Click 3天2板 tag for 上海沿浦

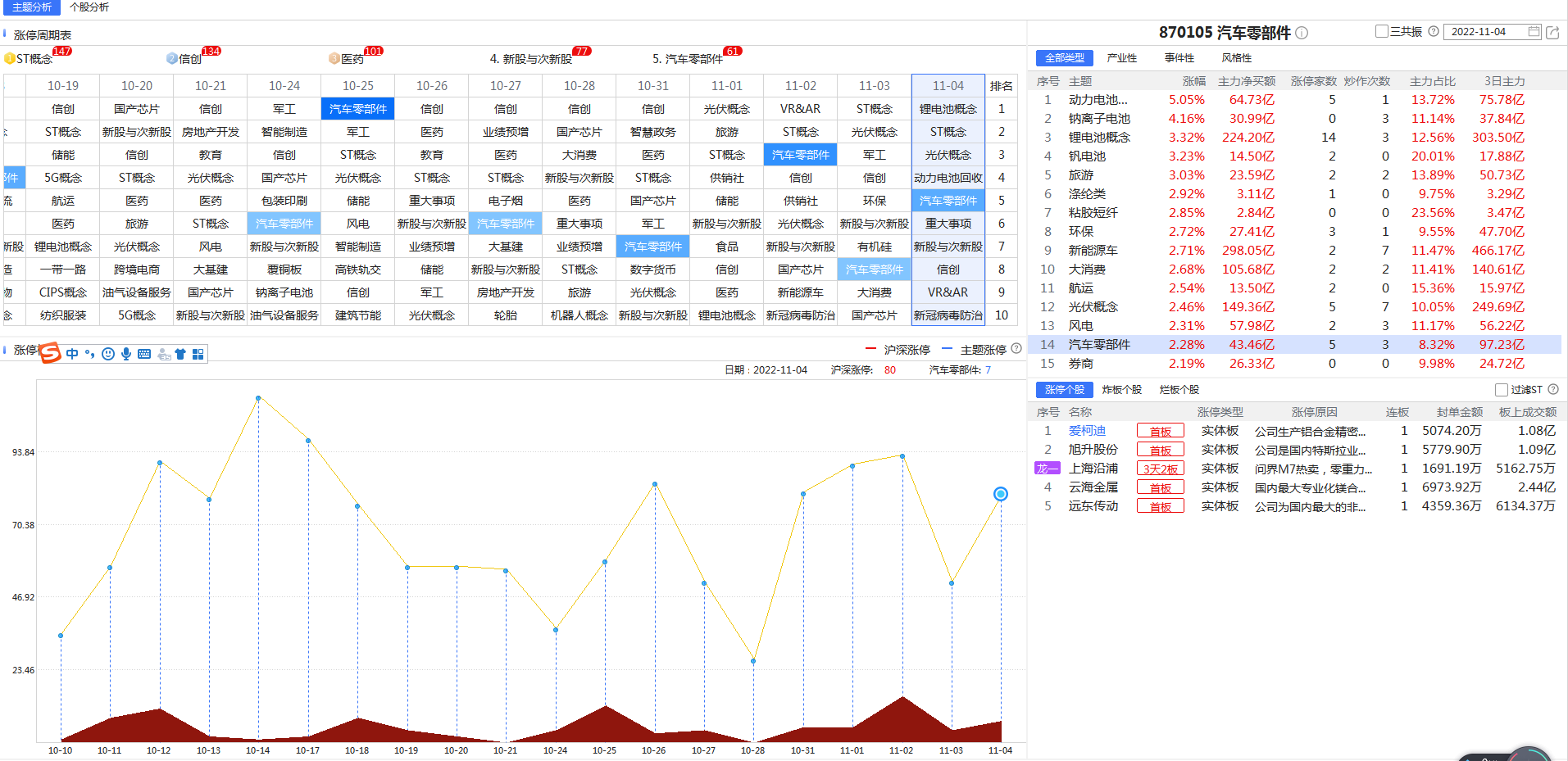(1161, 469)
